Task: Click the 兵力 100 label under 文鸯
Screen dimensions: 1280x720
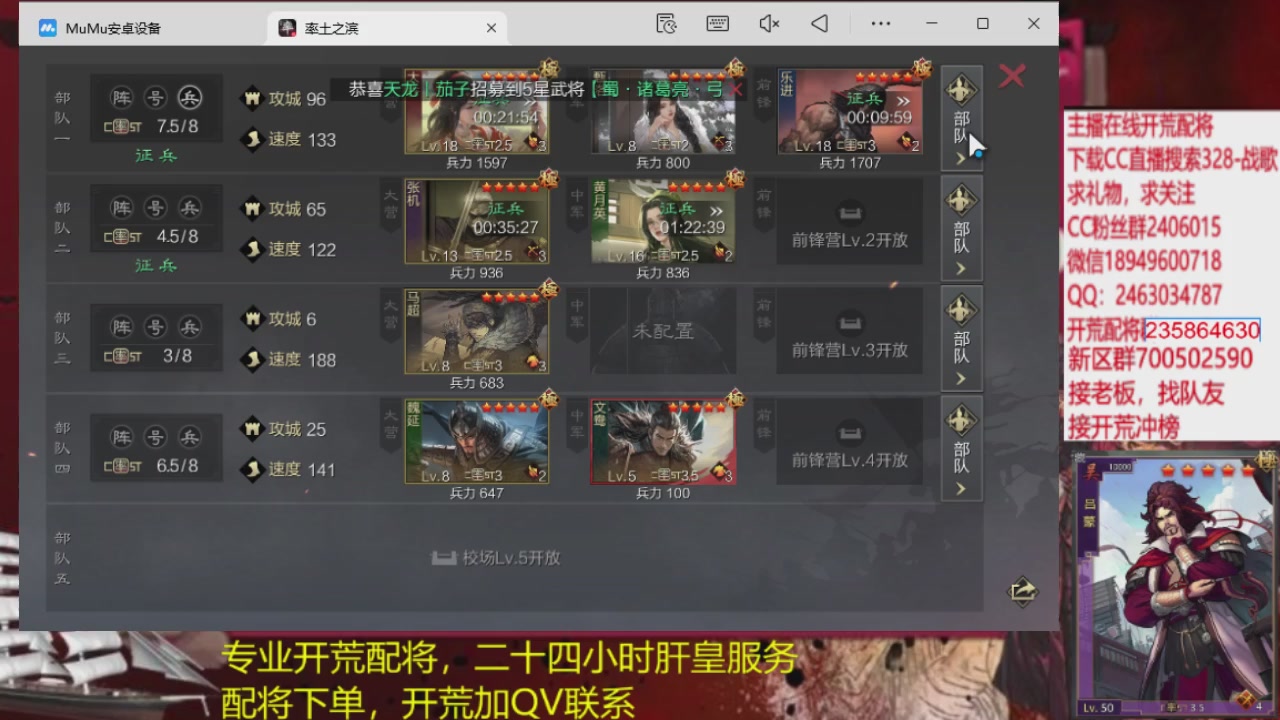Action: 664,493
